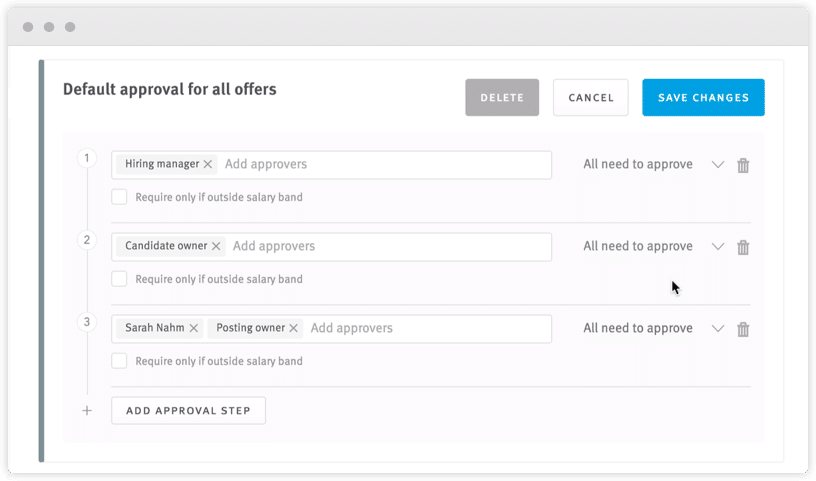The height and width of the screenshot is (481, 816).
Task: Open step 1 'All need to approve' dropdown
Action: pyautogui.click(x=718, y=164)
